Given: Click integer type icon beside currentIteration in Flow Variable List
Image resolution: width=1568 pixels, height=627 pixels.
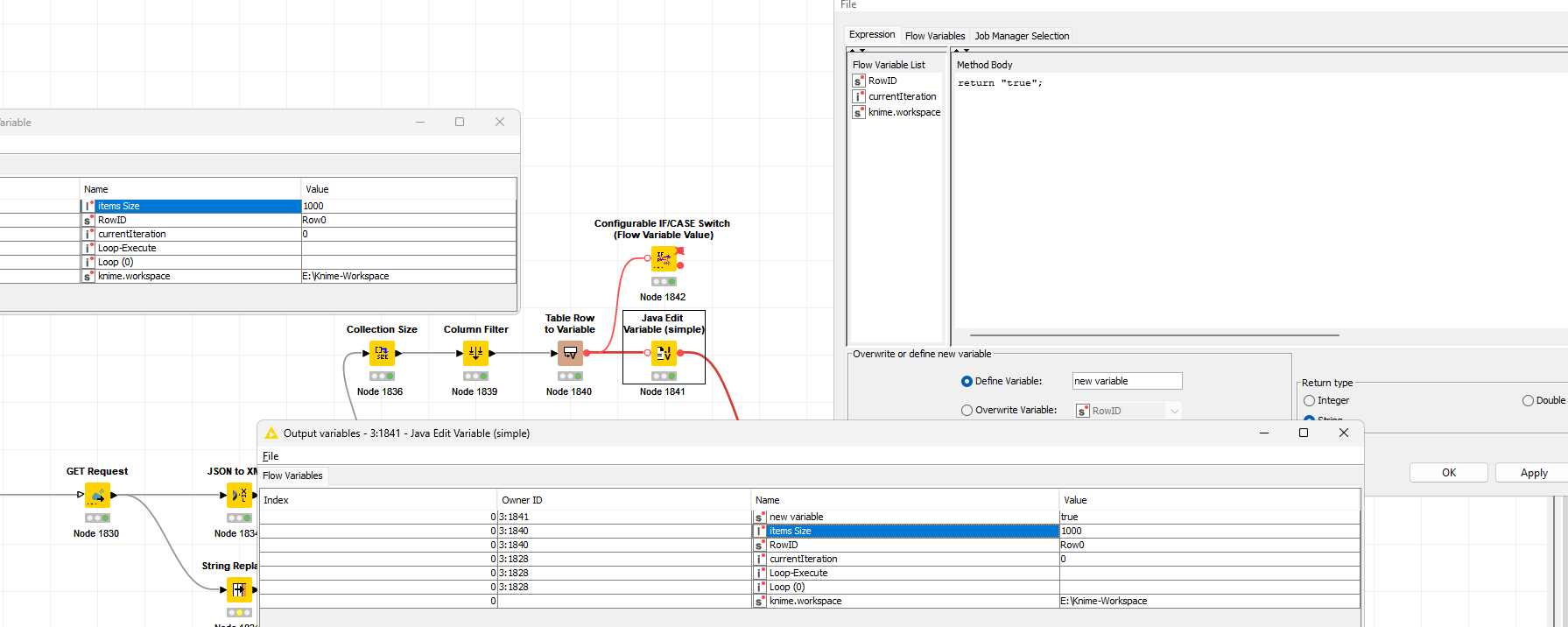Looking at the screenshot, I should click(859, 96).
